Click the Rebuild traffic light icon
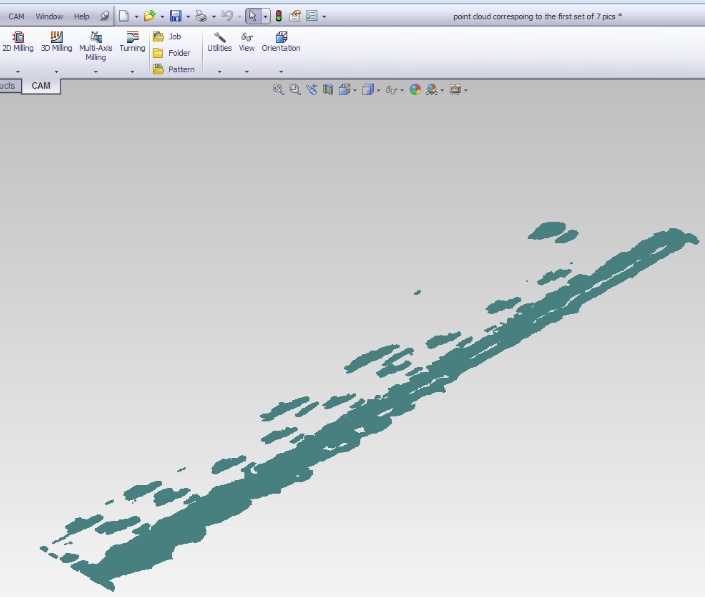Image resolution: width=705 pixels, height=597 pixels. [279, 16]
